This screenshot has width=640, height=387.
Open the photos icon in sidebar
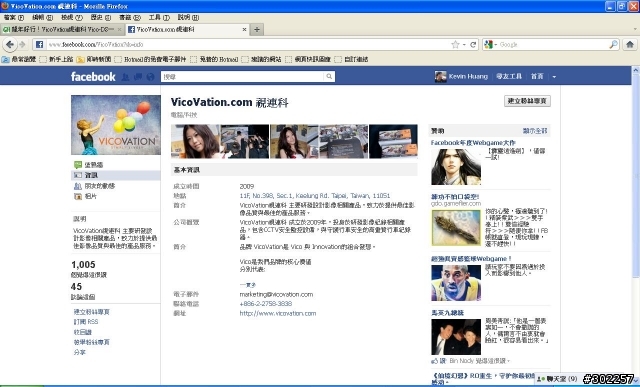78,196
